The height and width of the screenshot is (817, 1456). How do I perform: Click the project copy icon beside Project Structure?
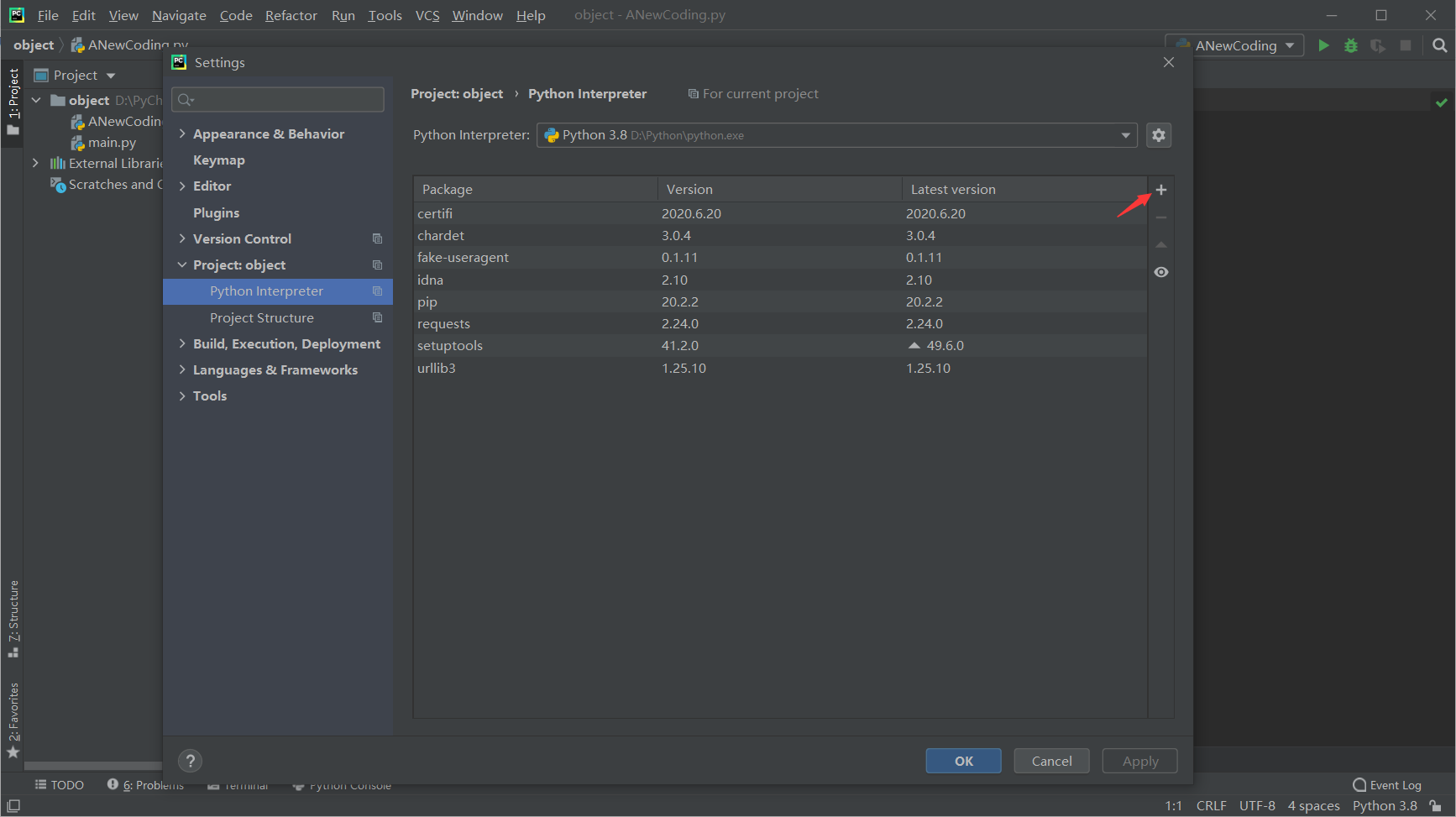pyautogui.click(x=377, y=318)
